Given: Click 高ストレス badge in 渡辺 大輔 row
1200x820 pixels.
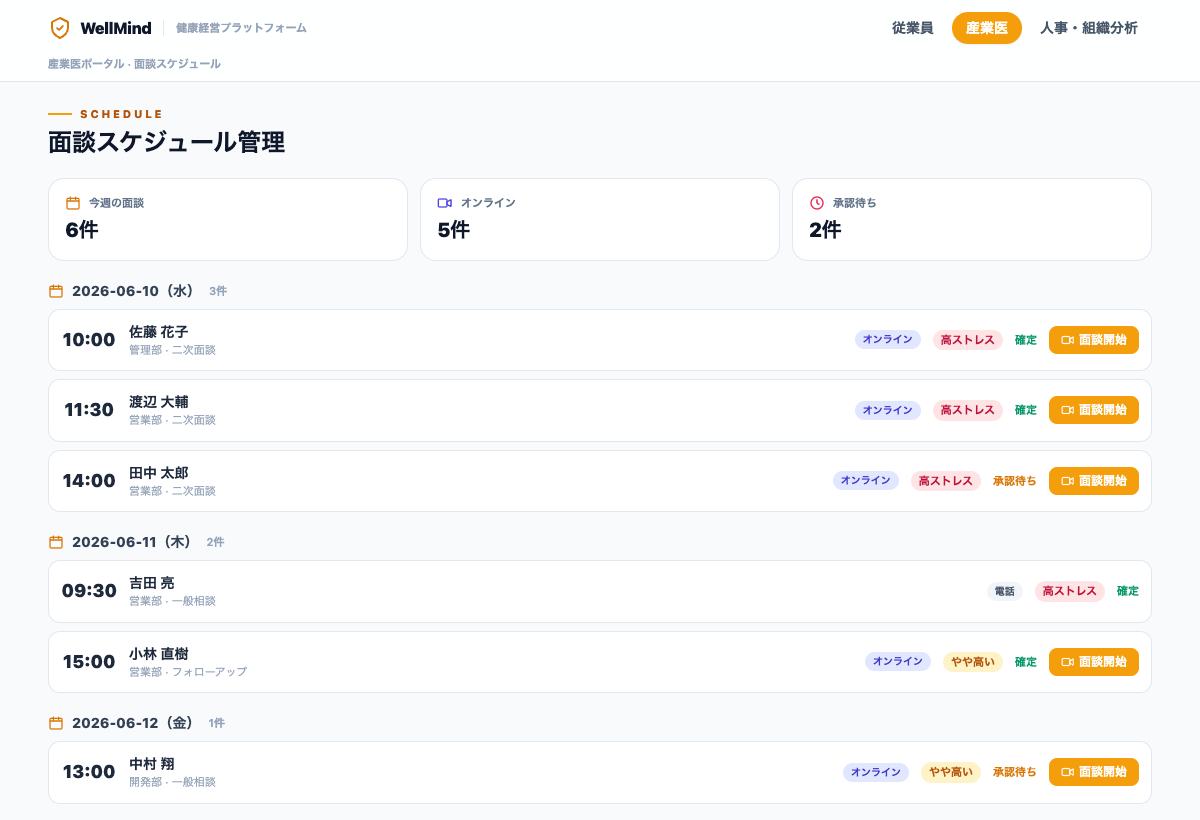Looking at the screenshot, I should [x=968, y=410].
